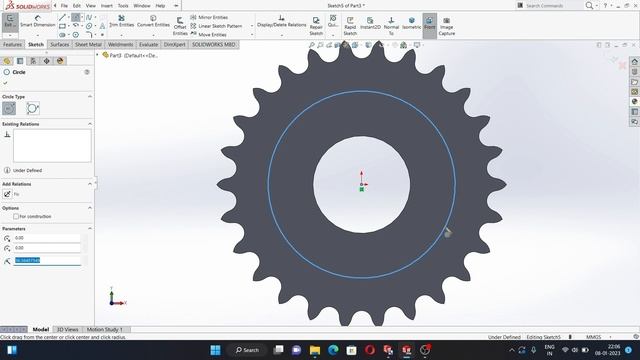Viewport: 640px width, 360px height.
Task: Open the File menu
Action: pyautogui.click(x=64, y=6)
